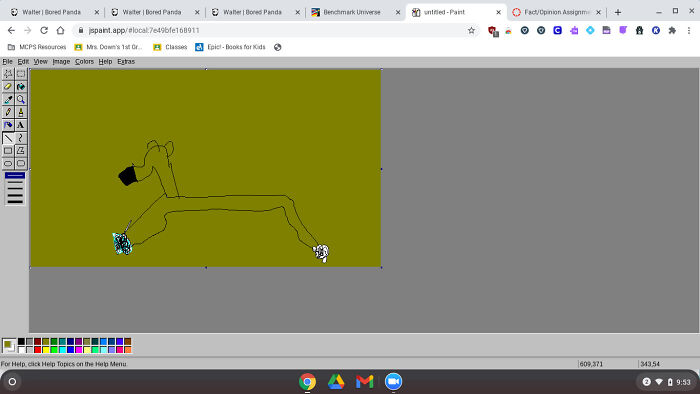Pick the Text tool

tap(21, 125)
